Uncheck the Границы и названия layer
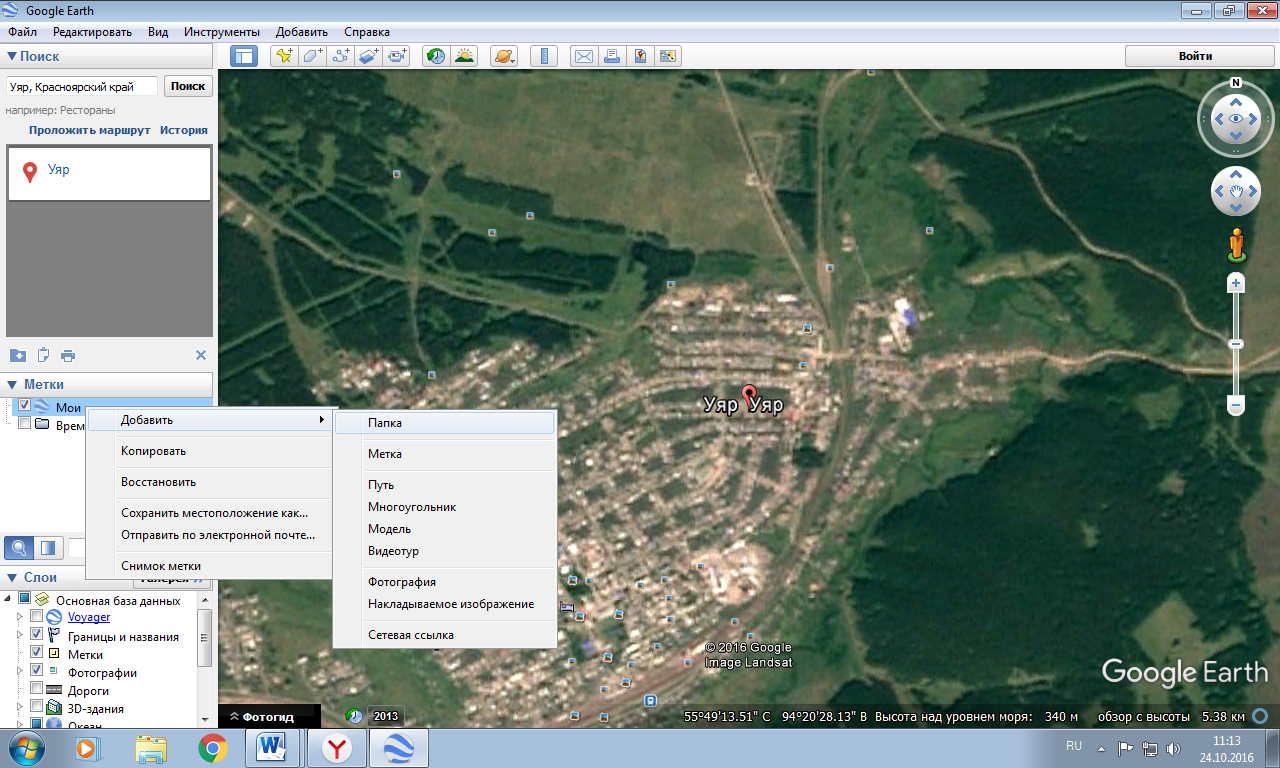Viewport: 1280px width, 768px height. click(x=37, y=635)
